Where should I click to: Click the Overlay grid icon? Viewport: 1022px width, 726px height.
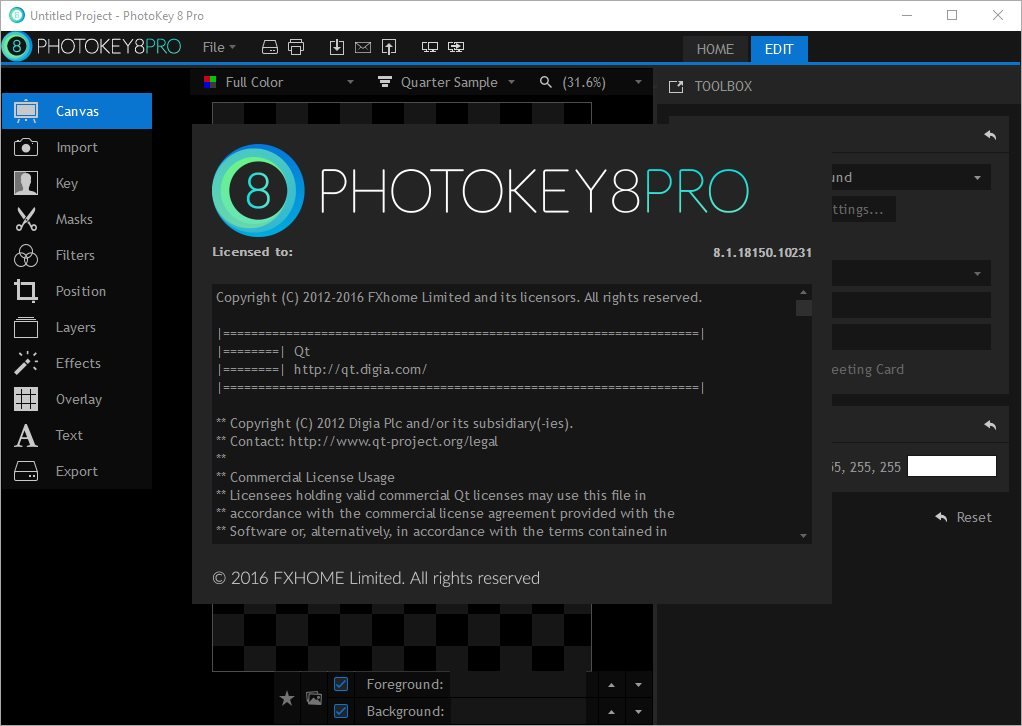click(26, 399)
